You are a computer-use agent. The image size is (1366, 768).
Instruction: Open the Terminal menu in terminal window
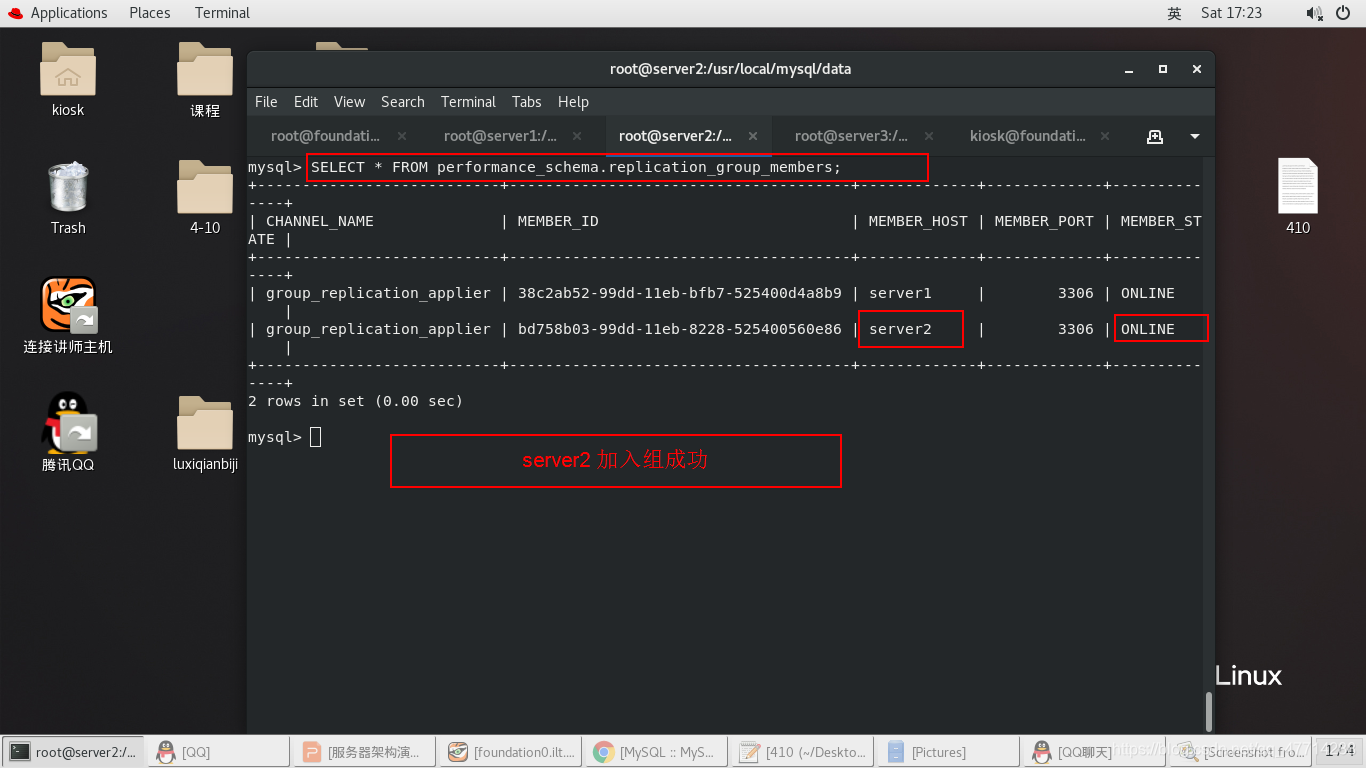point(468,102)
